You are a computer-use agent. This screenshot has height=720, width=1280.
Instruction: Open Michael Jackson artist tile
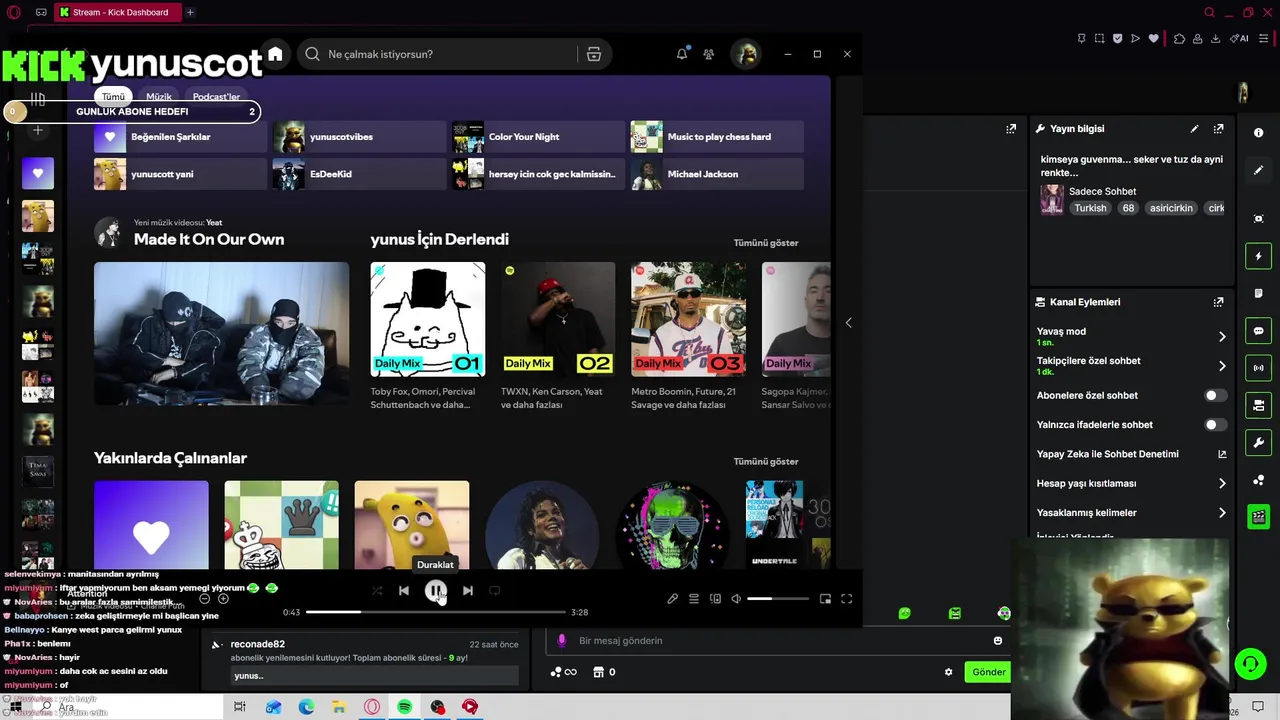click(717, 174)
